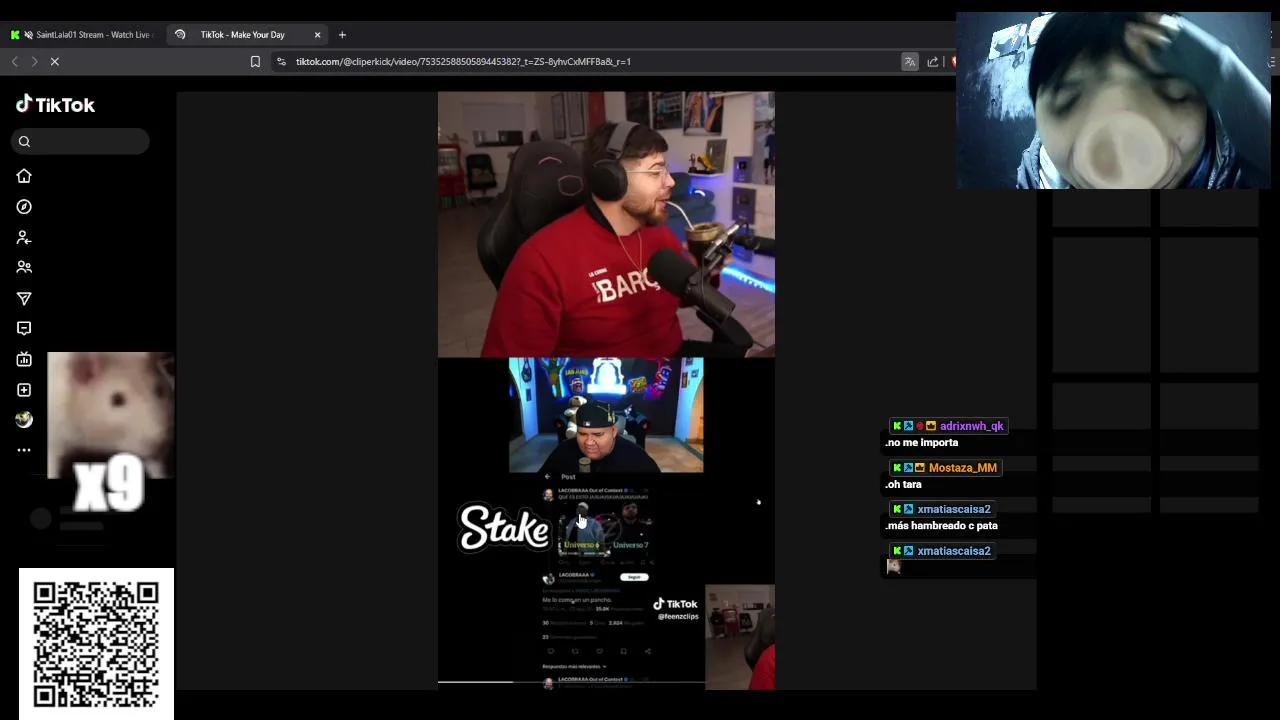Open the Friends icon in sidebar

click(24, 267)
